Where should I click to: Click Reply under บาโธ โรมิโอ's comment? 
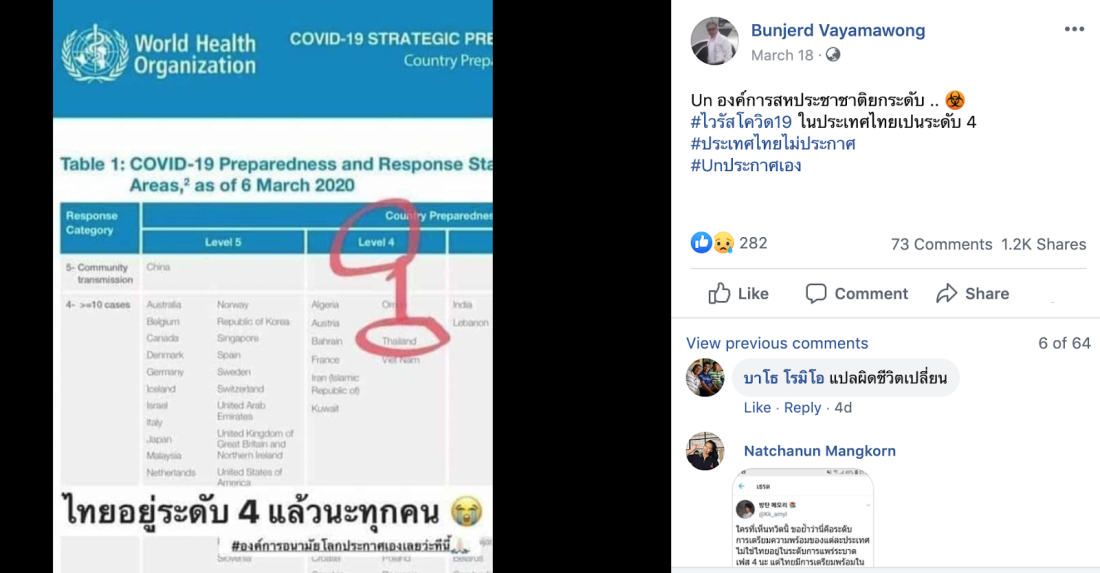click(802, 407)
